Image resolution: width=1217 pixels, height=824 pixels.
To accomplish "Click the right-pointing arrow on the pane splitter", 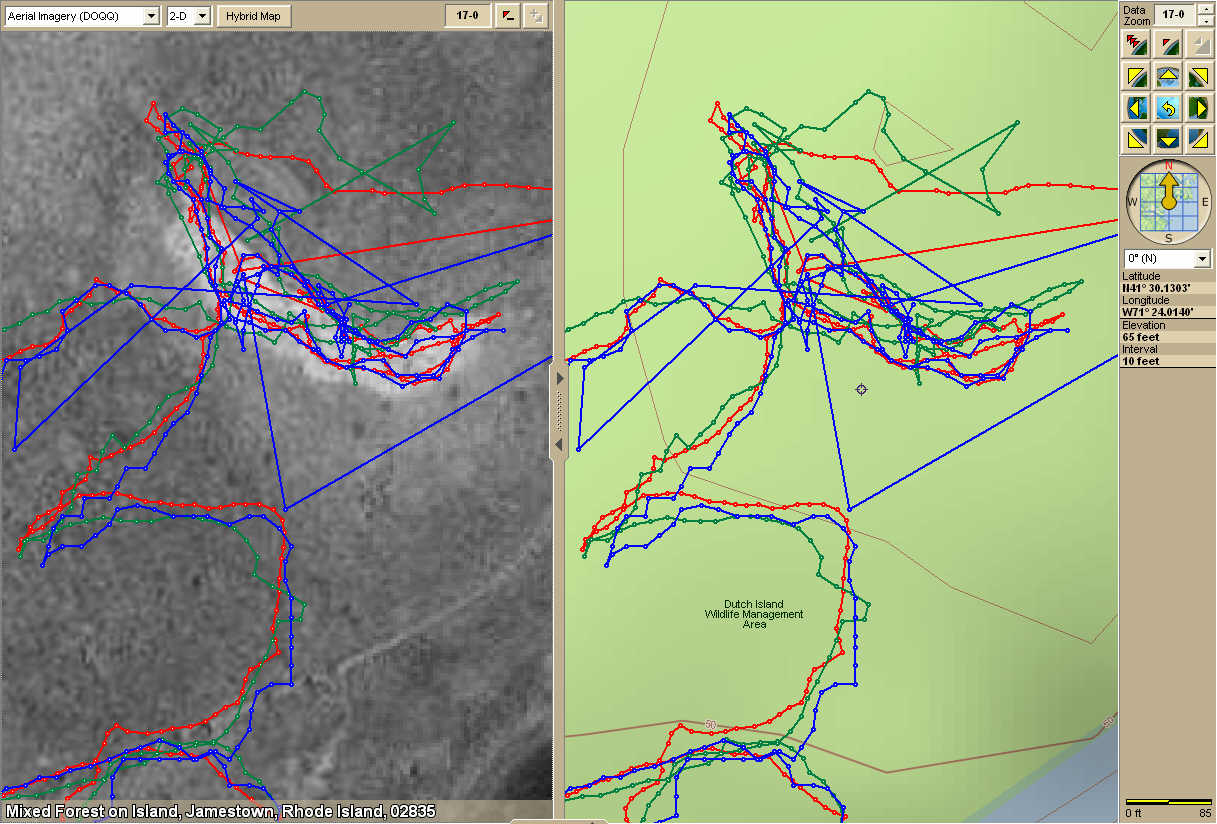I will 560,379.
